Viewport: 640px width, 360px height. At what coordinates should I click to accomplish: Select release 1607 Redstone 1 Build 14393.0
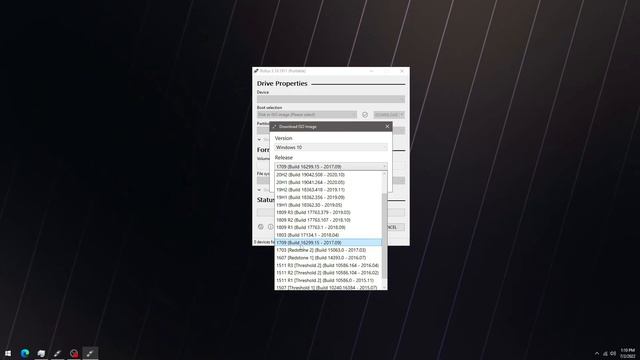(328, 258)
